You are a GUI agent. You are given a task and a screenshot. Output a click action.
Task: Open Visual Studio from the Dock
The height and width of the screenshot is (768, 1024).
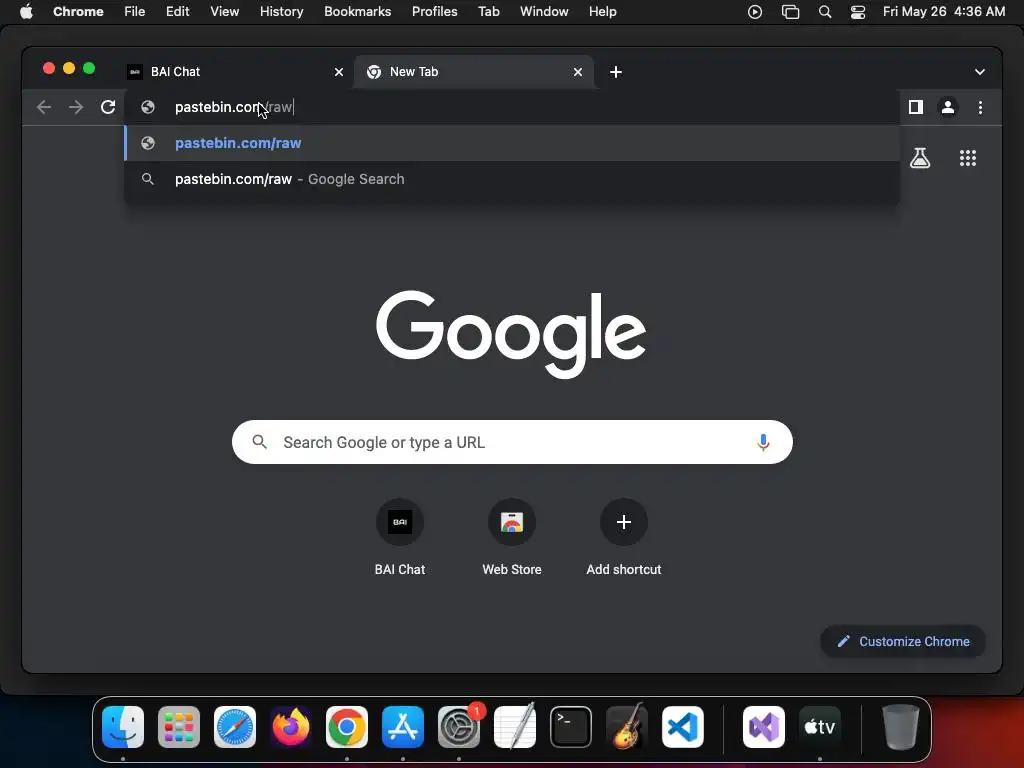(x=764, y=726)
